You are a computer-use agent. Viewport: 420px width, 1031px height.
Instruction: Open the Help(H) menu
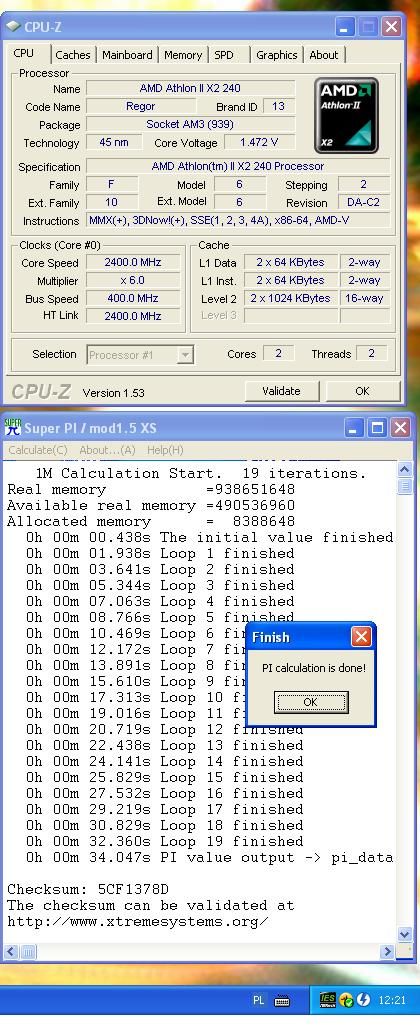coord(165,450)
